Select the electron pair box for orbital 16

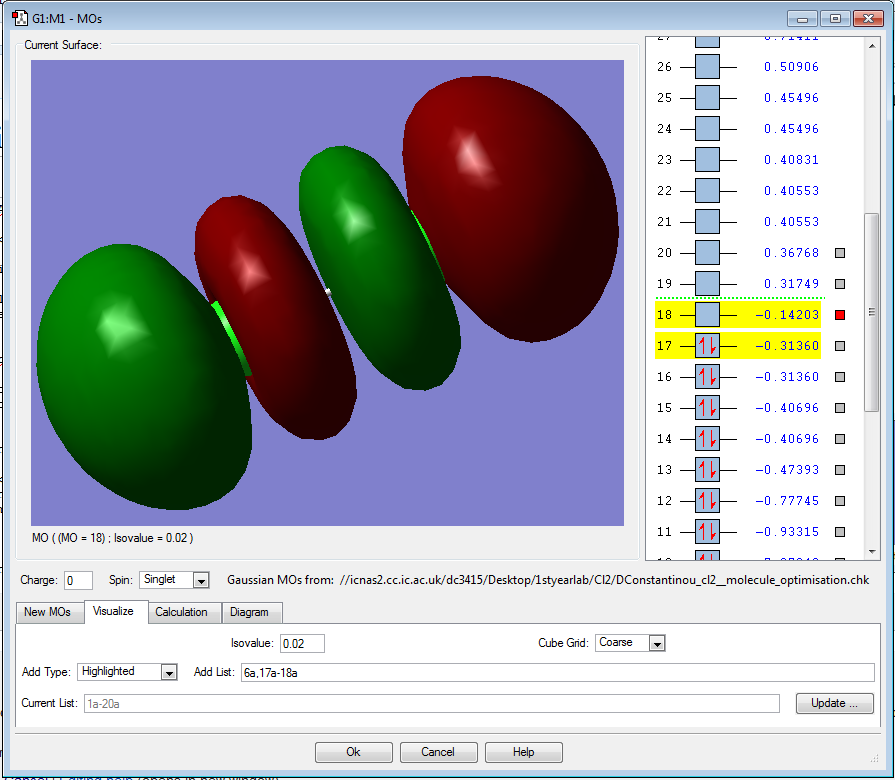(x=707, y=377)
